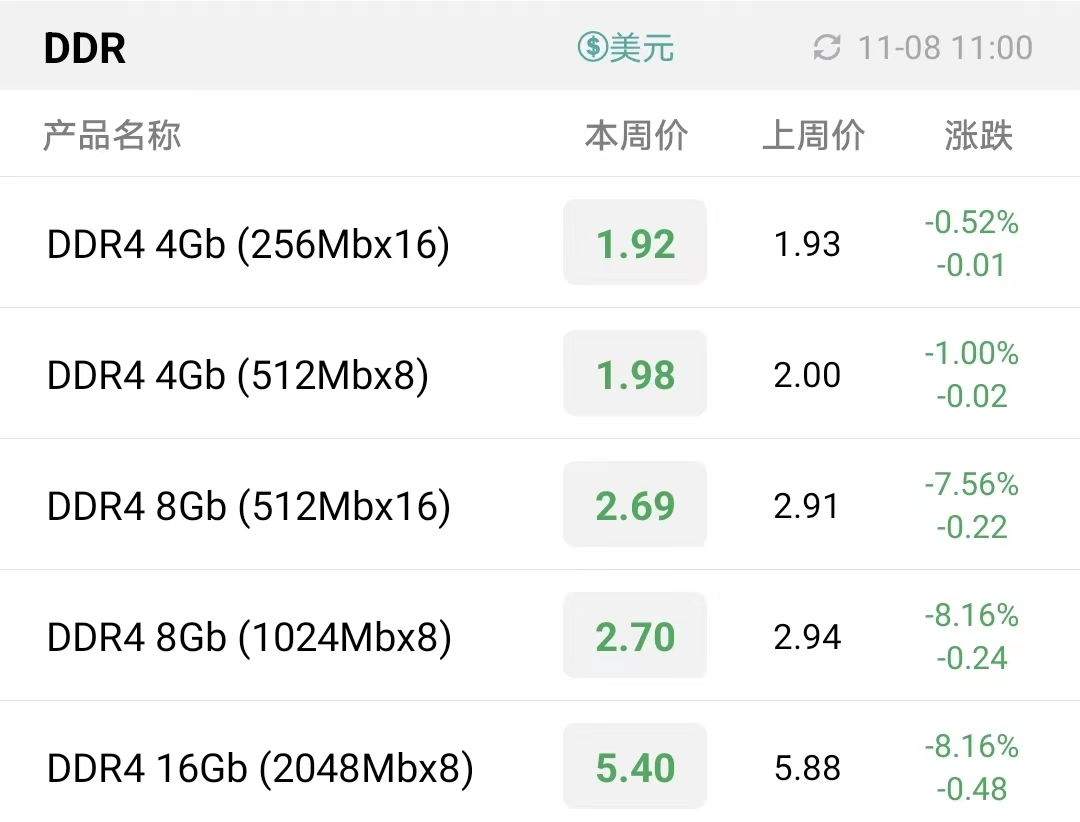Tap the 2.69 current-week price badge
The image size is (1080, 822).
(x=635, y=504)
